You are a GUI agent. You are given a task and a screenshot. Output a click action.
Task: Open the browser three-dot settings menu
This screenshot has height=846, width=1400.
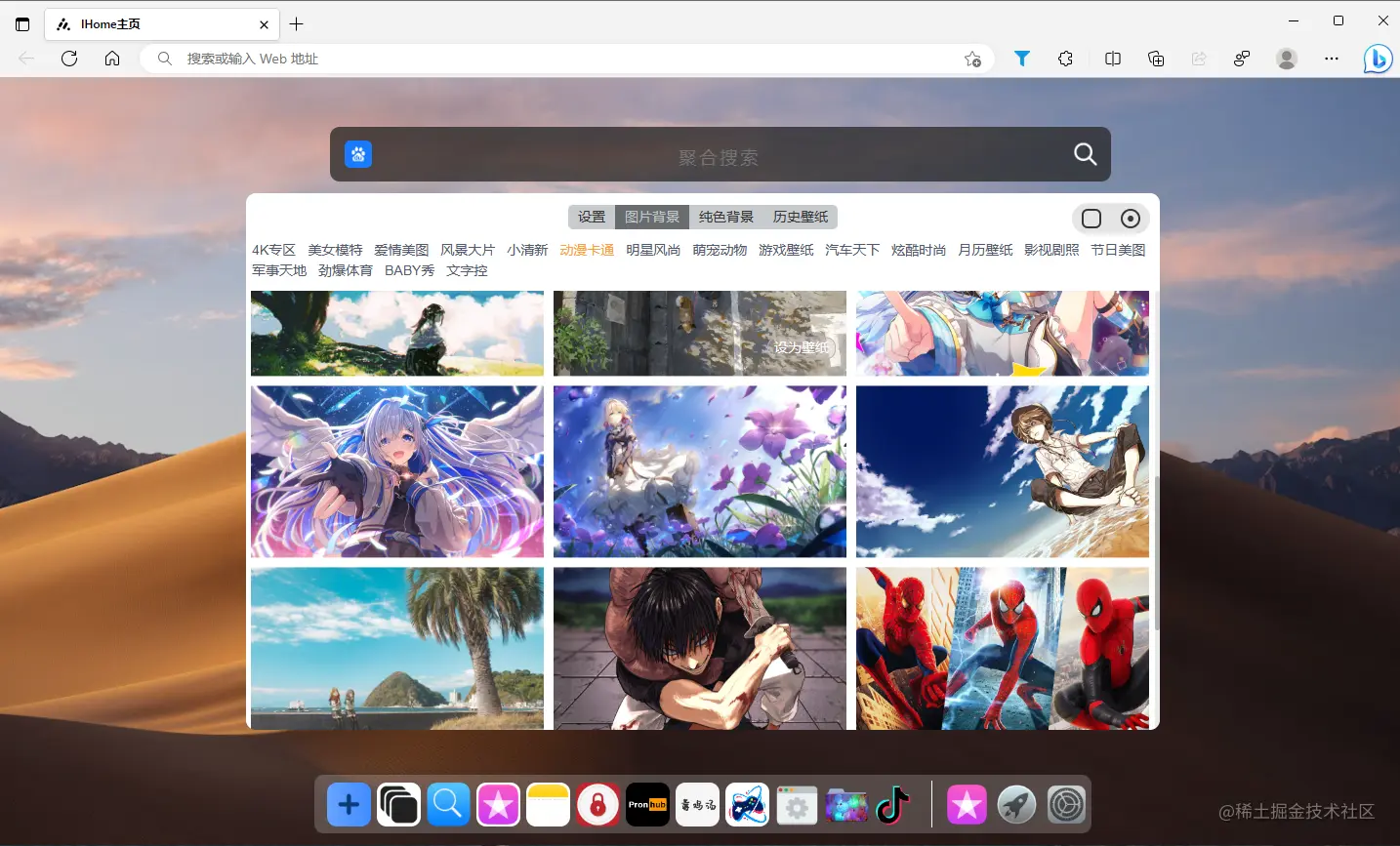1332,59
